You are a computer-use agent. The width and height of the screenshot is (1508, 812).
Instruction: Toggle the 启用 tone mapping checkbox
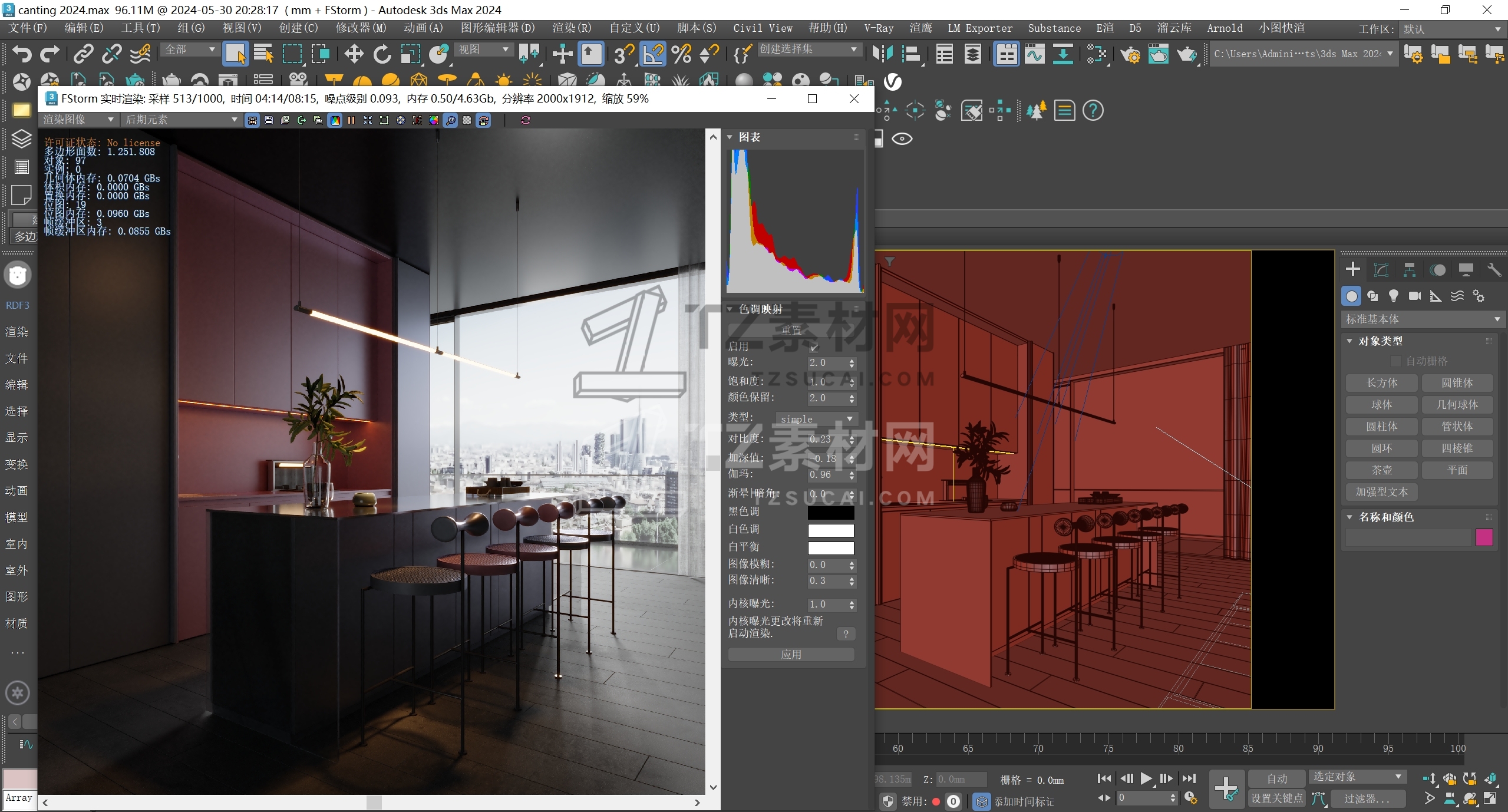[x=814, y=346]
